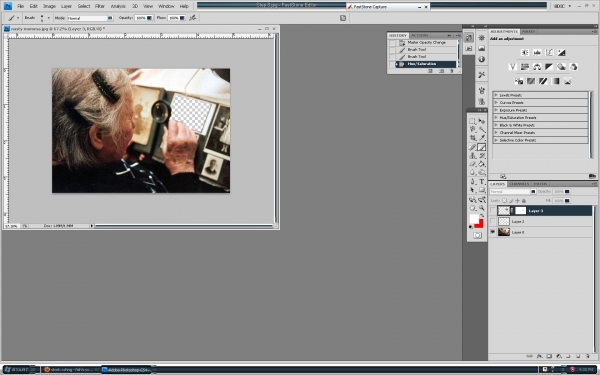The image size is (600, 375).
Task: Select the History Brush tool
Action: [482, 156]
